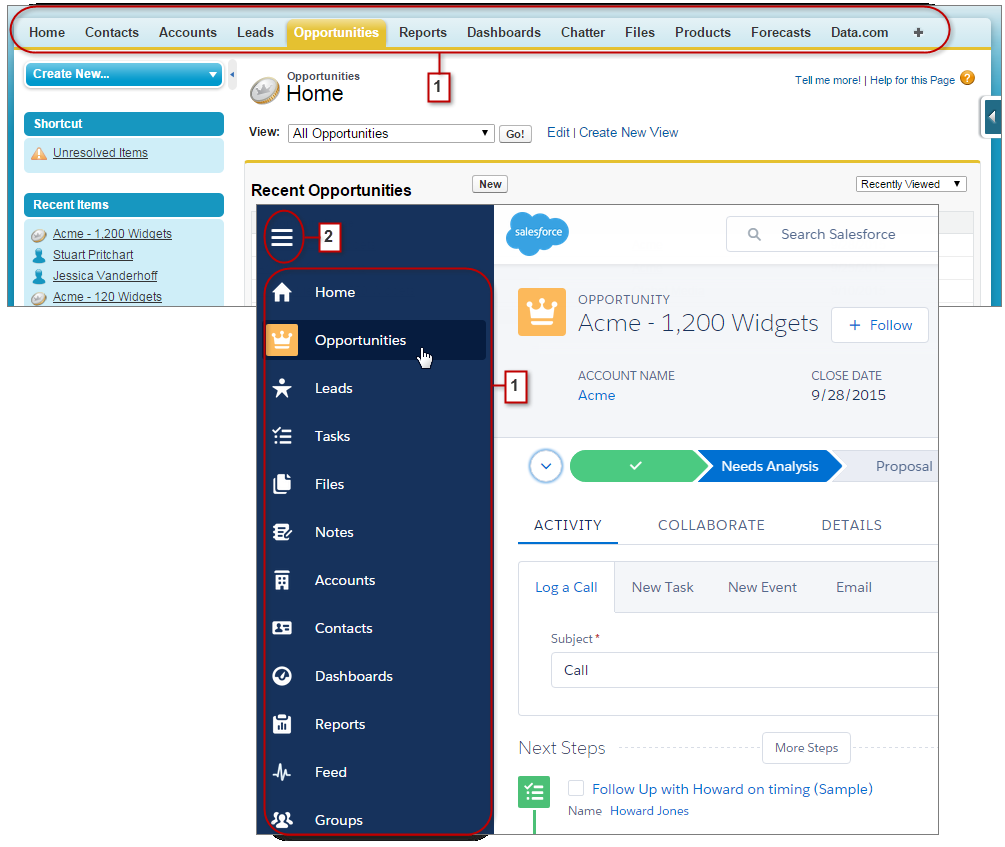Click the large orange opportunity crown icon
Viewport: 1005px width, 847px height.
coord(542,312)
